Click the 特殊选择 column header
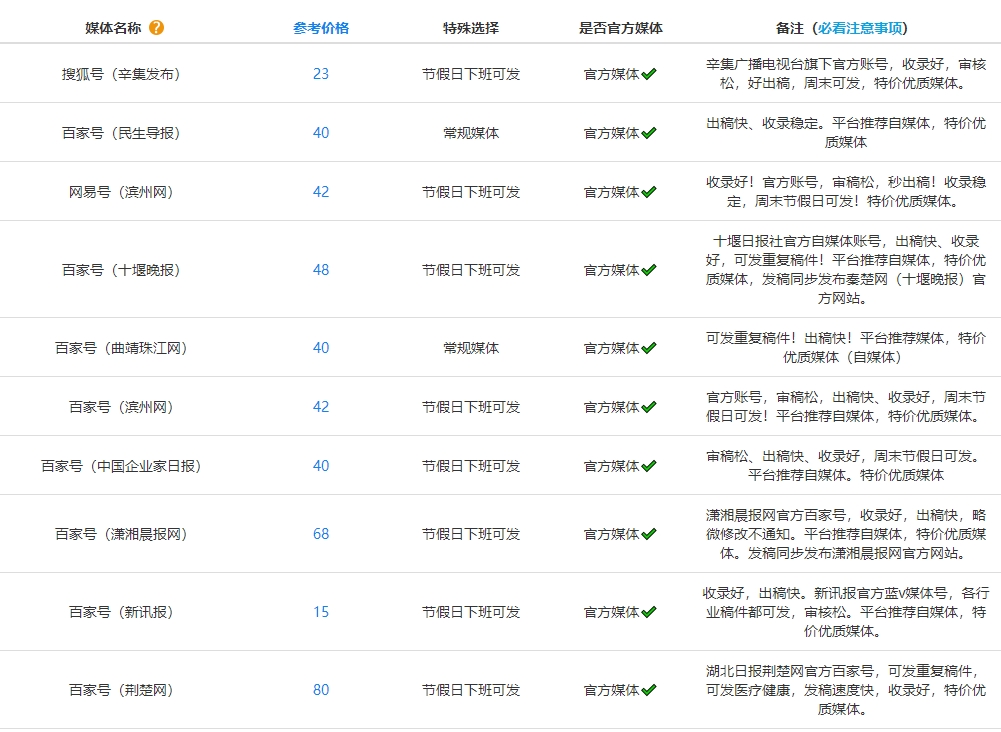This screenshot has width=1001, height=732. click(471, 28)
